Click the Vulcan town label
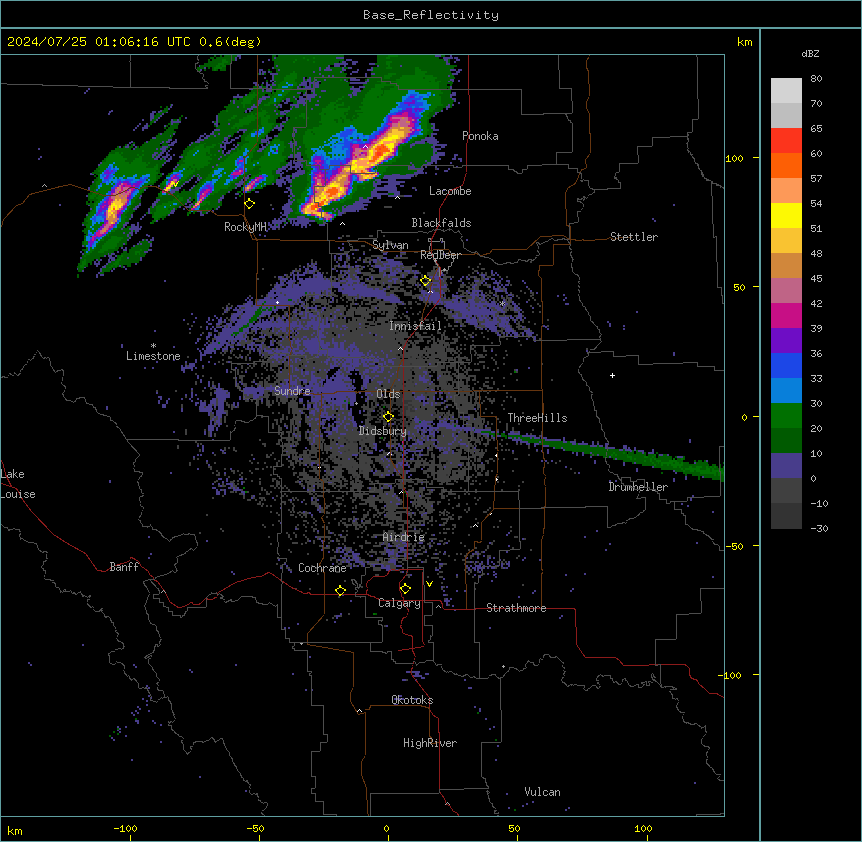 tap(542, 792)
